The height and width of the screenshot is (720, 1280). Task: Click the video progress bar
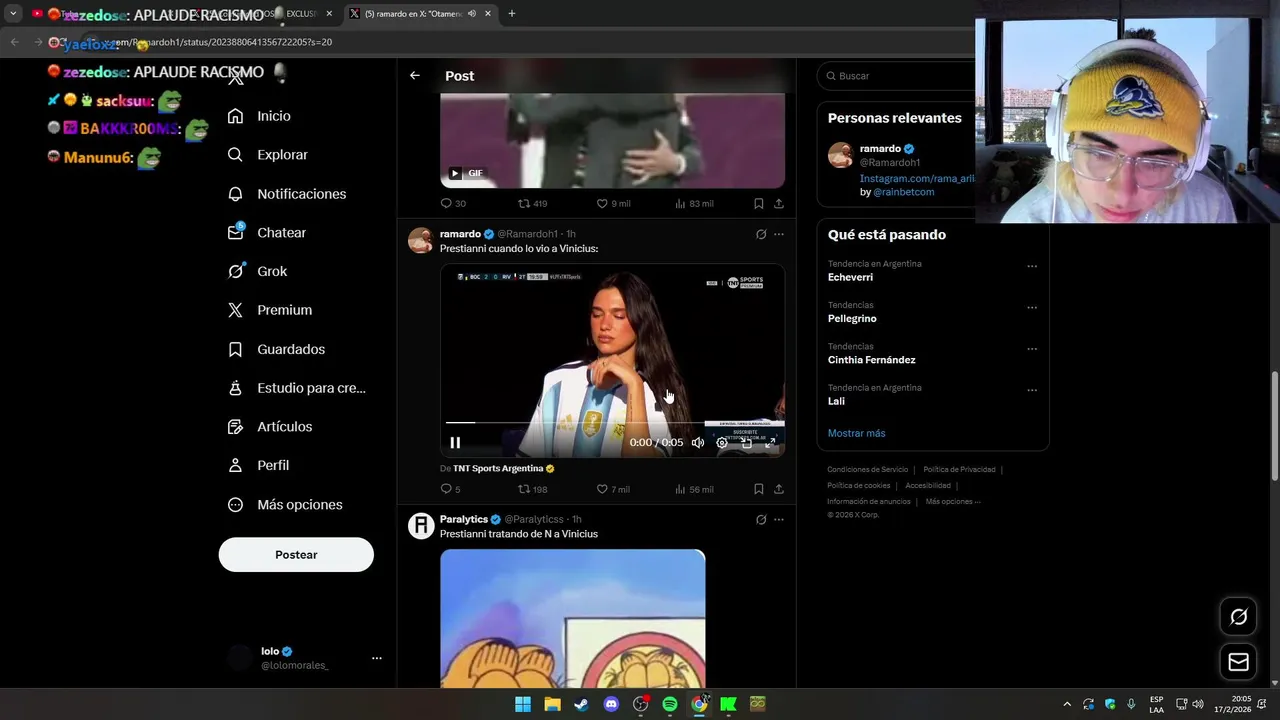click(612, 423)
